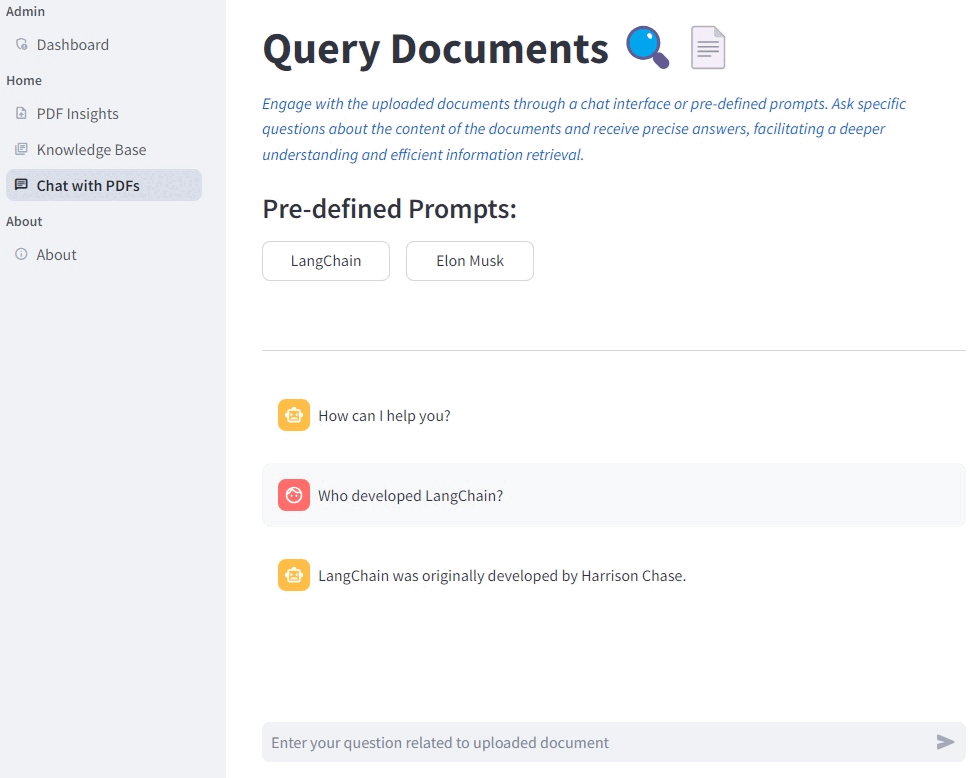Screen dimensions: 970x778
Task: Click the Dashboard icon in the sidebar
Action: tap(22, 45)
